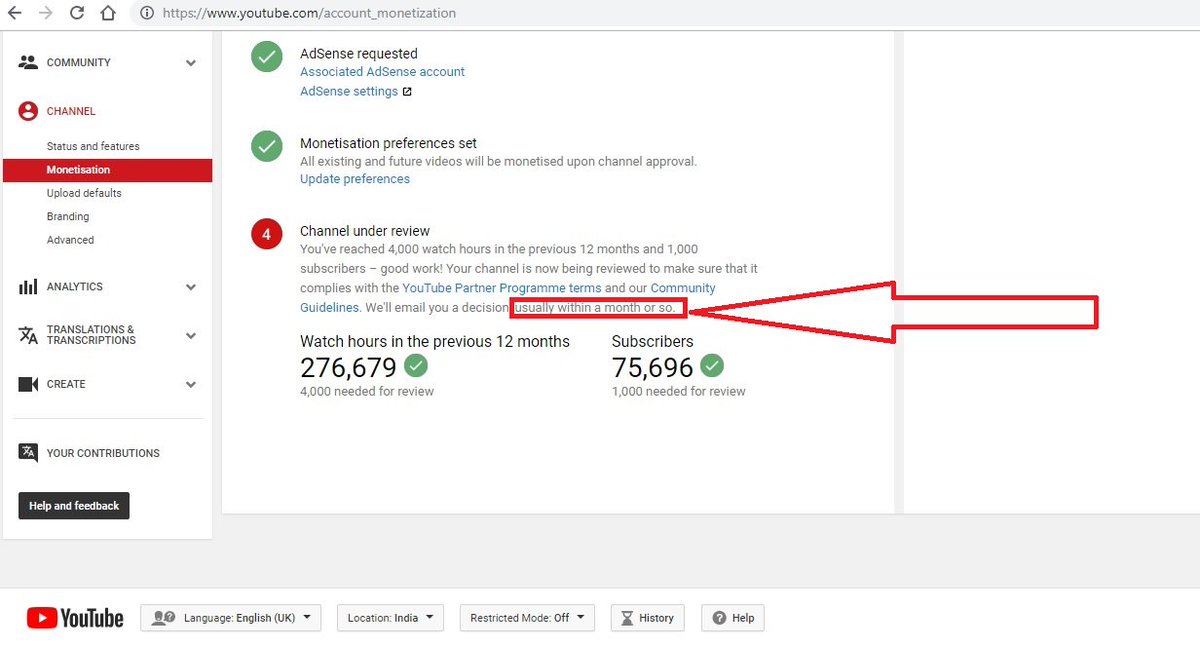Click the external link icon beside AdSense settings
The height and width of the screenshot is (647, 1200).
[x=407, y=92]
